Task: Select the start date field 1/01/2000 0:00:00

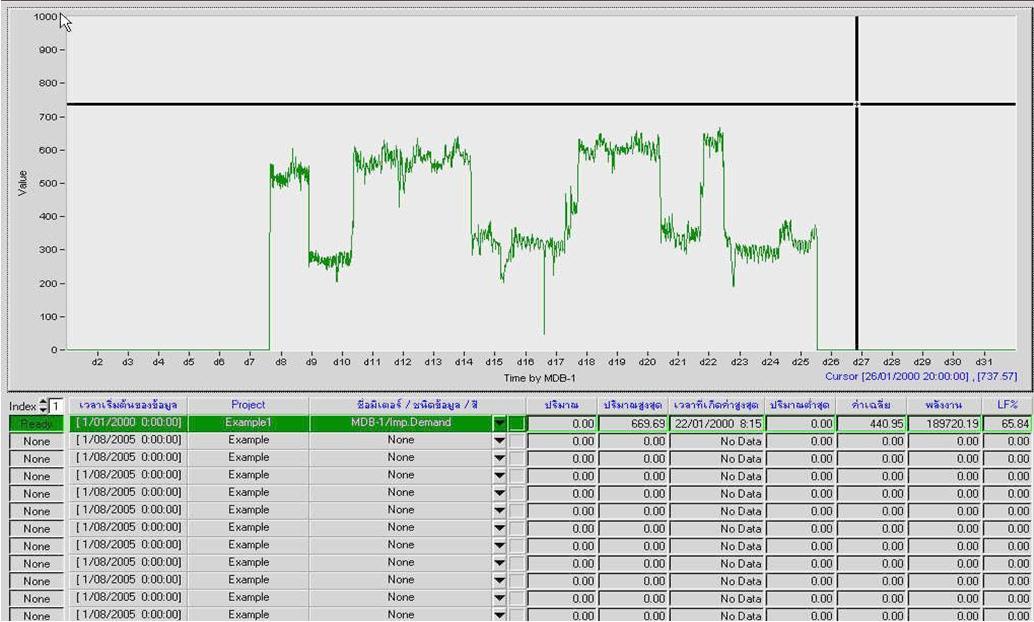Action: coord(128,424)
